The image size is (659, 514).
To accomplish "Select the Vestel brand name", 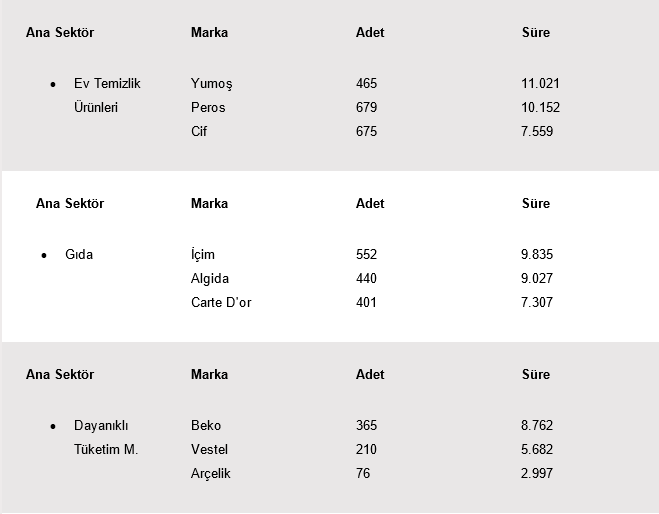I will click(210, 450).
